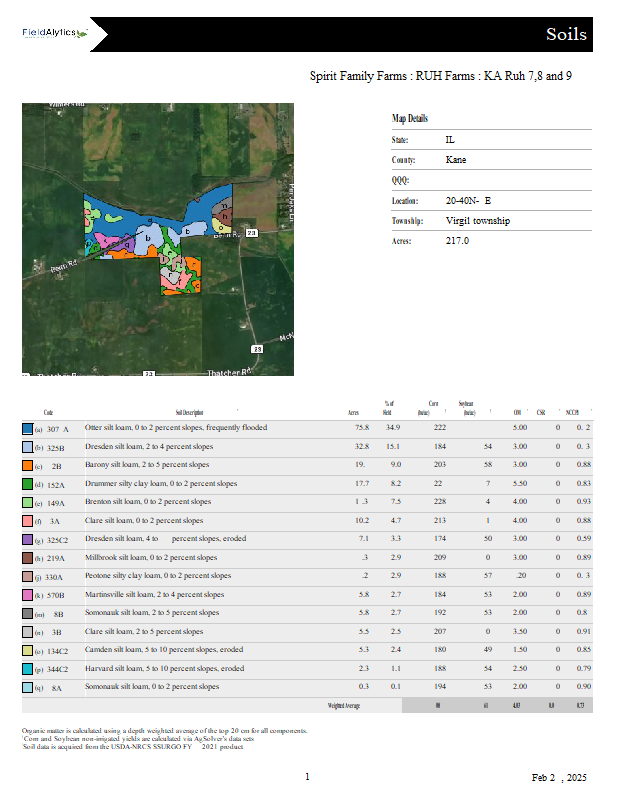Click the cyan swatch for Harvard silt loam
618x800 pixels.
tap(27, 668)
